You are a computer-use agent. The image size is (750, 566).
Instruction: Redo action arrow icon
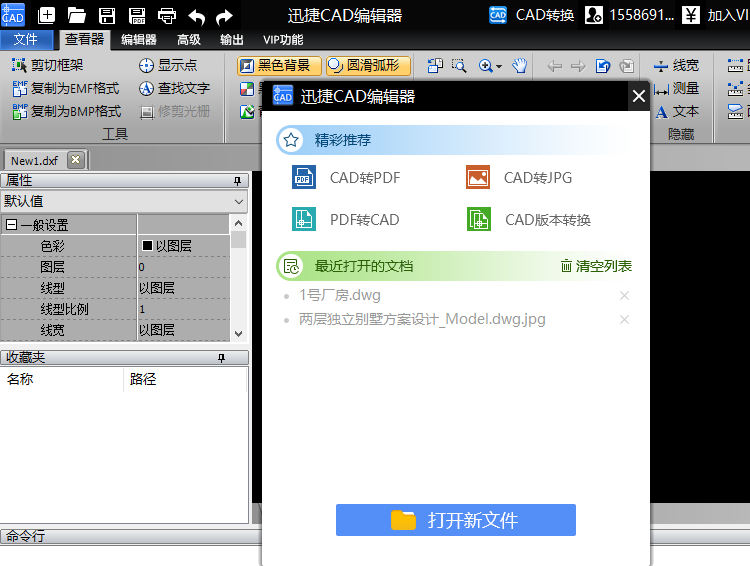224,17
